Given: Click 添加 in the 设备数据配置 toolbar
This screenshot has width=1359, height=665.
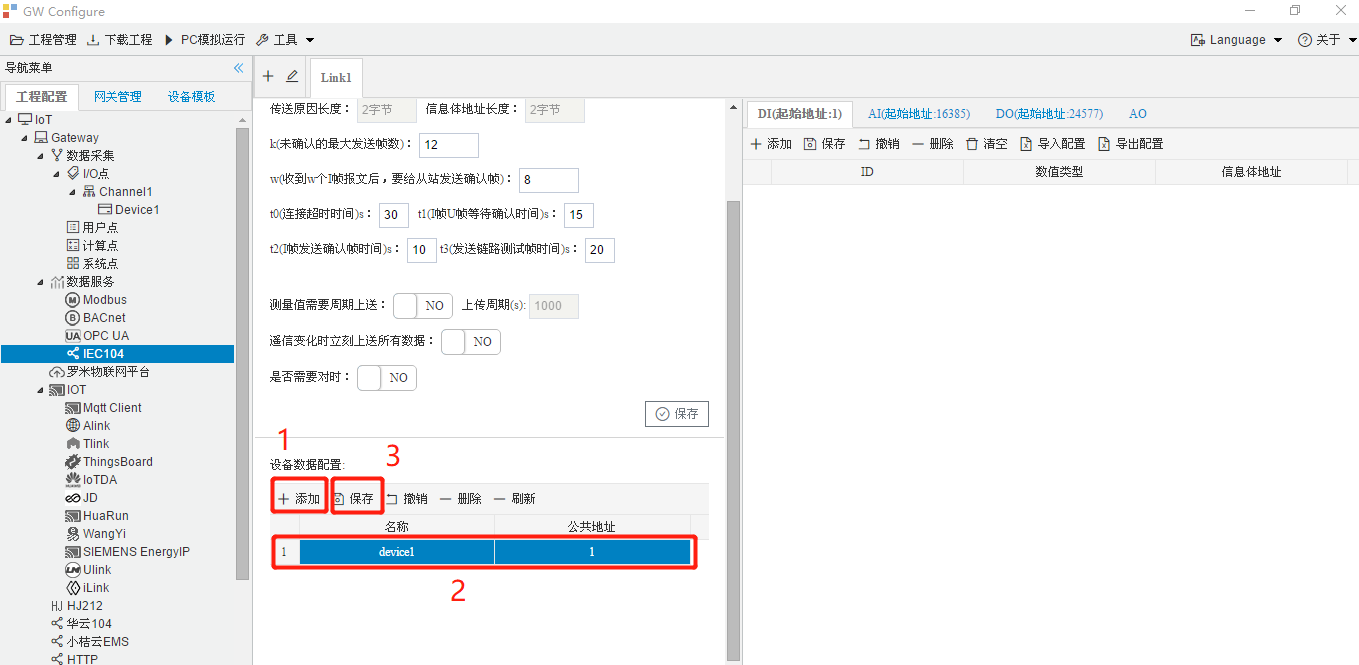Looking at the screenshot, I should tap(299, 499).
